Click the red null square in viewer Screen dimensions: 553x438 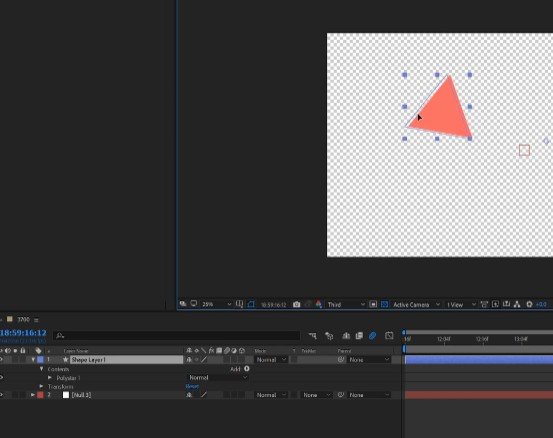click(524, 150)
